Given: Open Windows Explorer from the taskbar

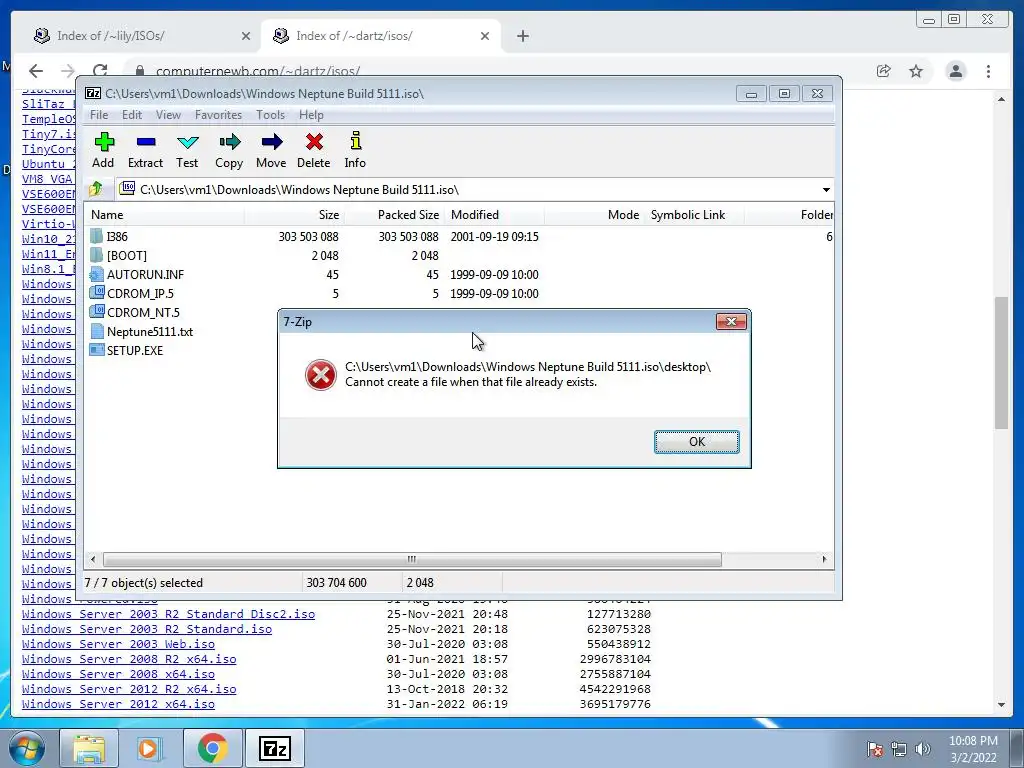Looking at the screenshot, I should click(x=89, y=748).
